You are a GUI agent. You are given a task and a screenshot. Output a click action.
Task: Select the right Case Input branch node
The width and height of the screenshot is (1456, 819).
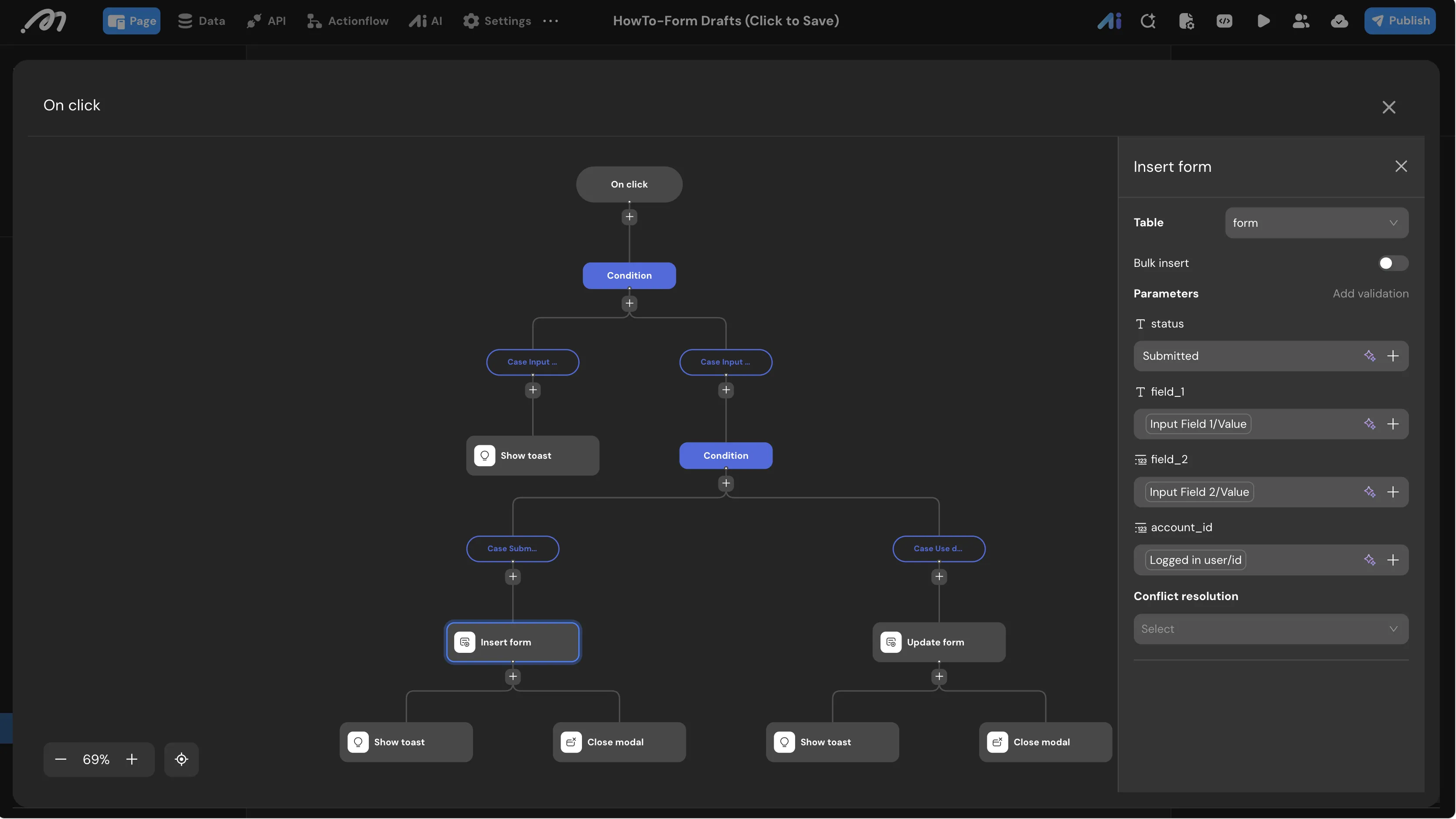[726, 362]
